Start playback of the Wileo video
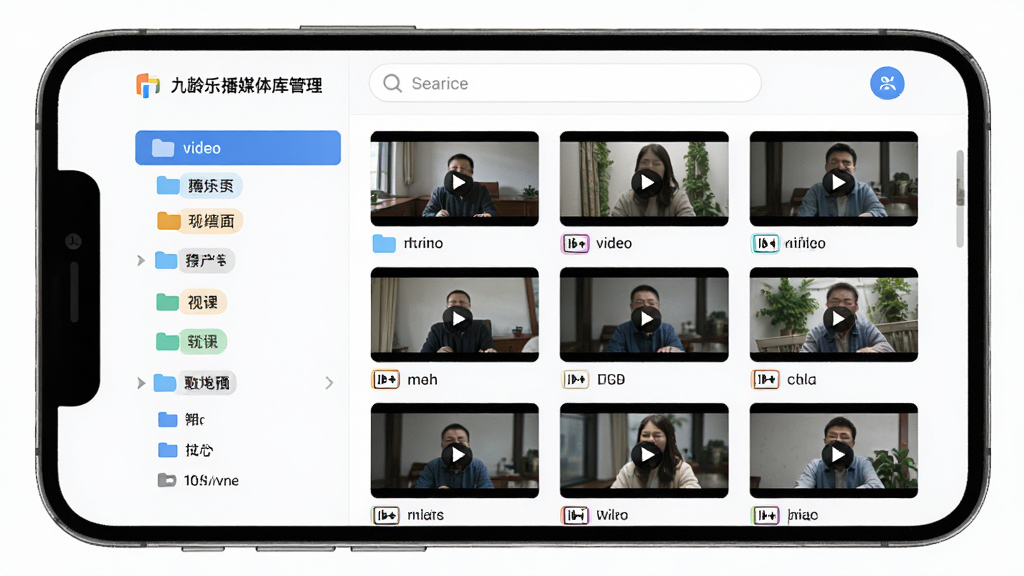This screenshot has width=1024, height=576. pos(645,455)
